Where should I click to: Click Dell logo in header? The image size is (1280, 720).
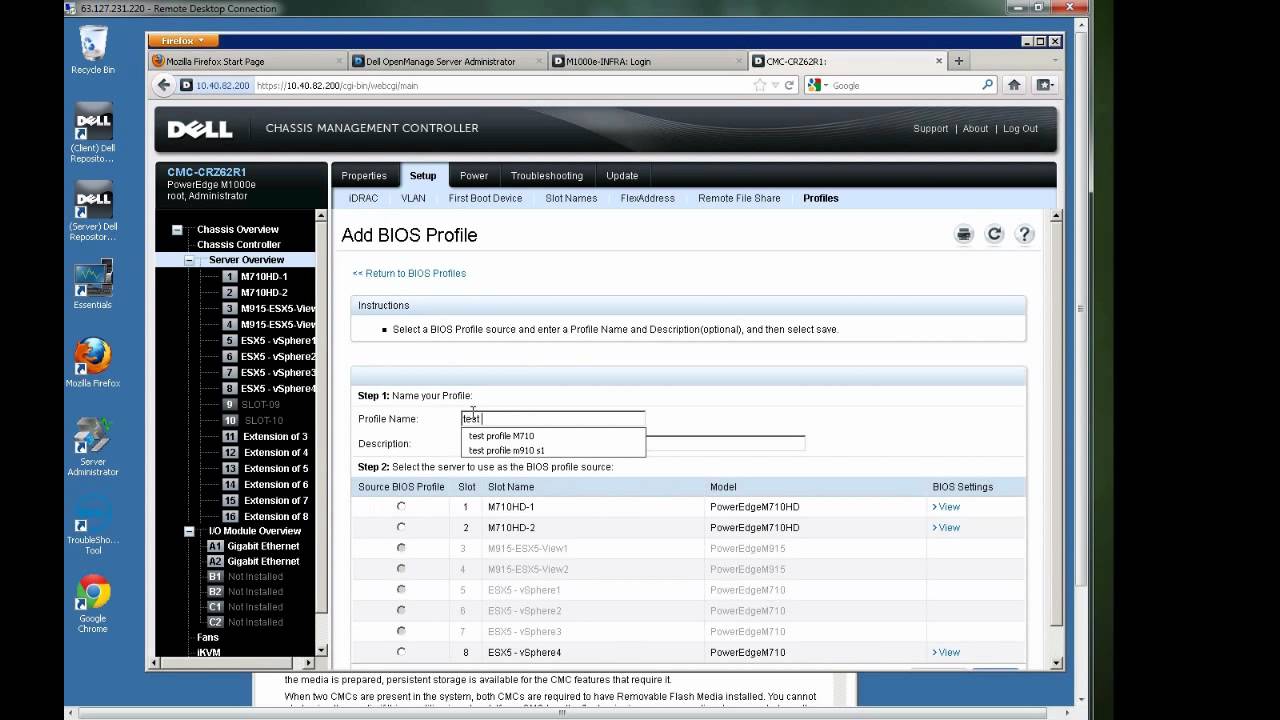coord(200,129)
